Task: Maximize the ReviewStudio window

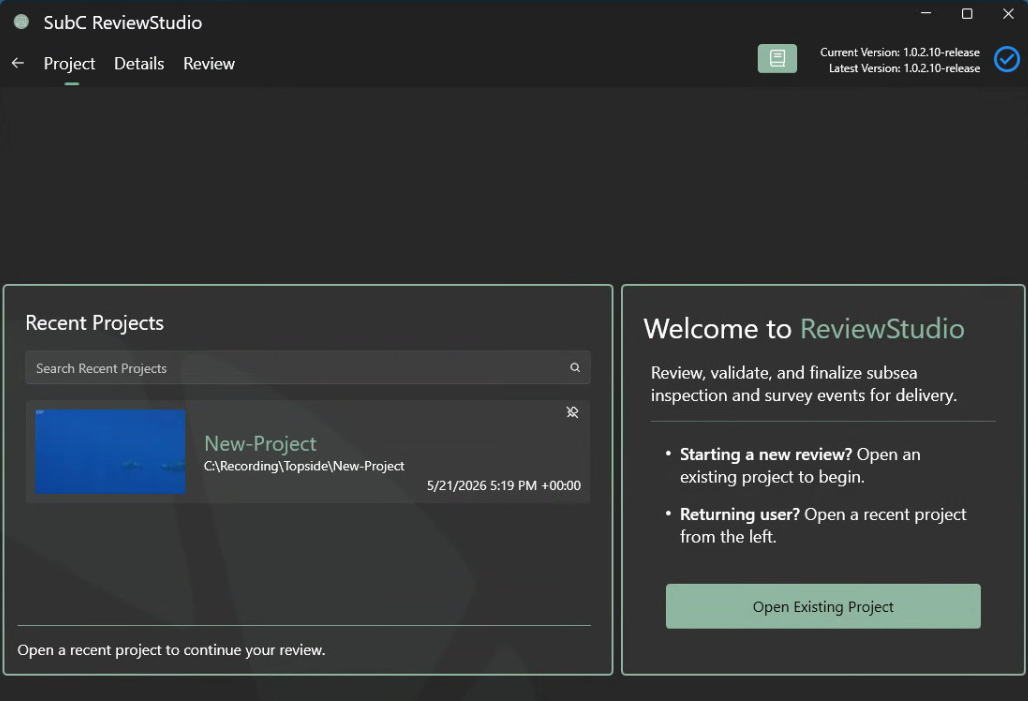Action: 966,13
